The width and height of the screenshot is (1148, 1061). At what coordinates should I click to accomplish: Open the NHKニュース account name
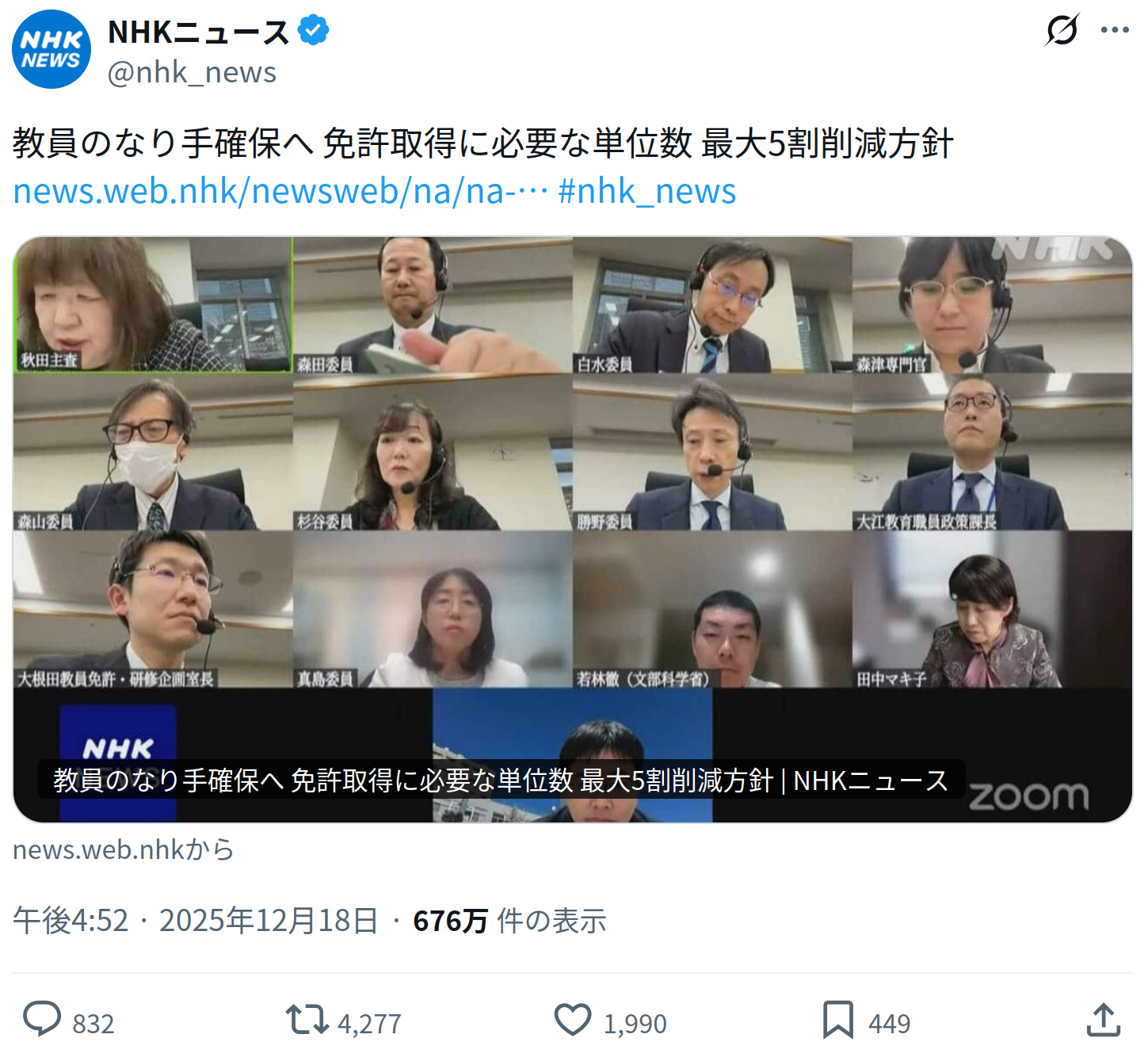point(199,32)
